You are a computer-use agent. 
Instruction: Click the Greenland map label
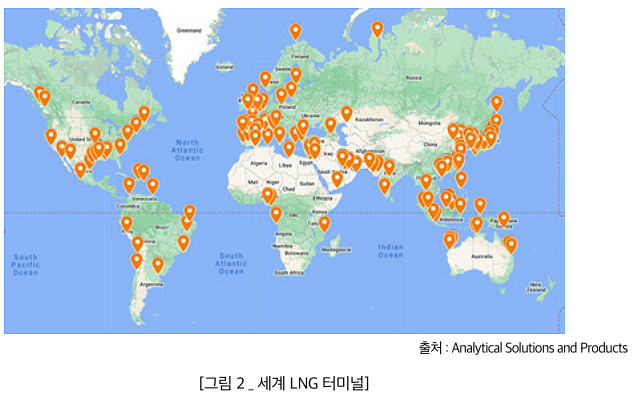click(189, 30)
